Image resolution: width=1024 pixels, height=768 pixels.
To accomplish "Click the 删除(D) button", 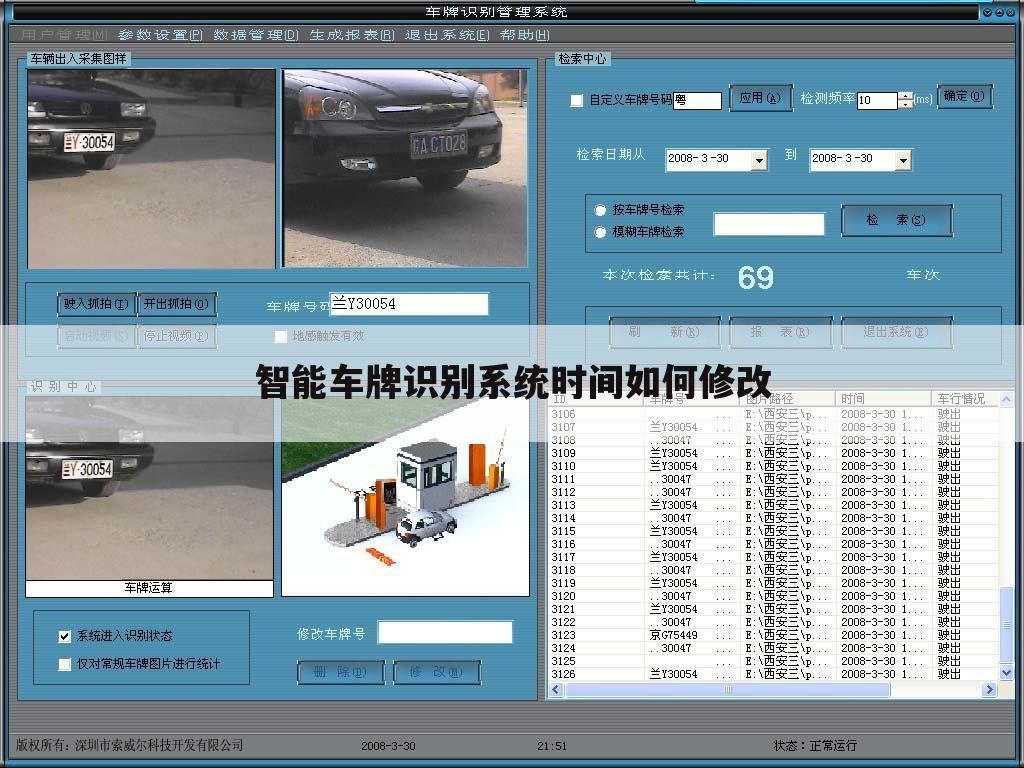I will [341, 672].
